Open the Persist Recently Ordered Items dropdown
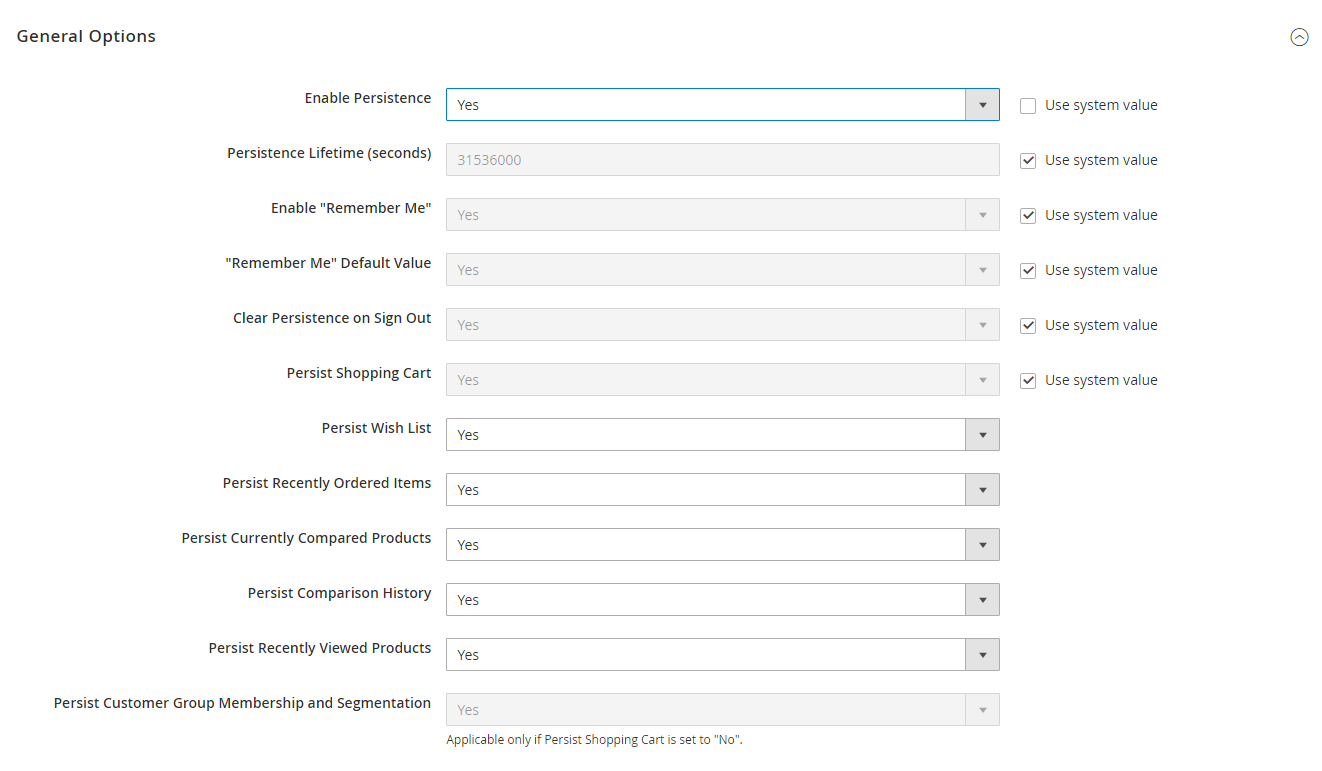 722,489
